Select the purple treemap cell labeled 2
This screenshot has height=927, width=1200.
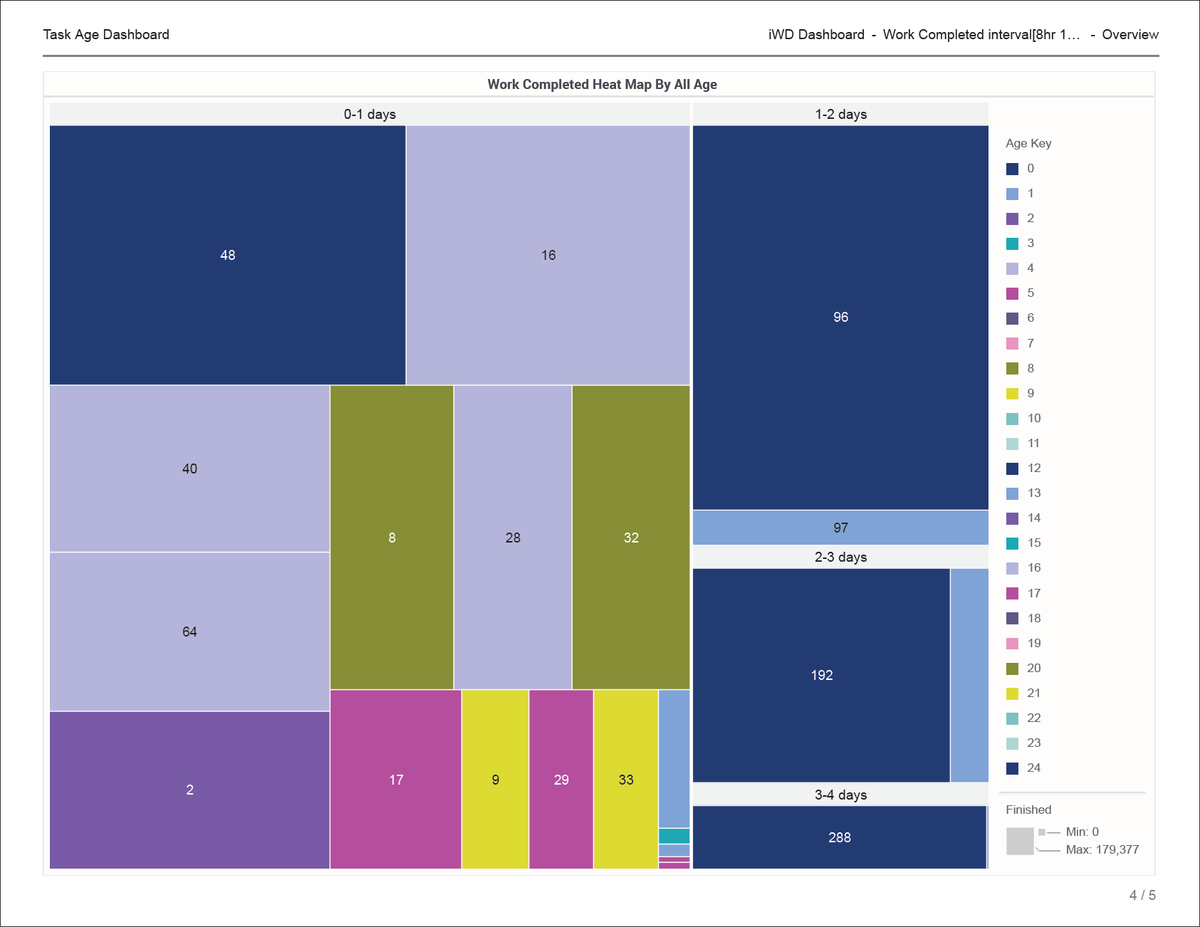click(189, 790)
